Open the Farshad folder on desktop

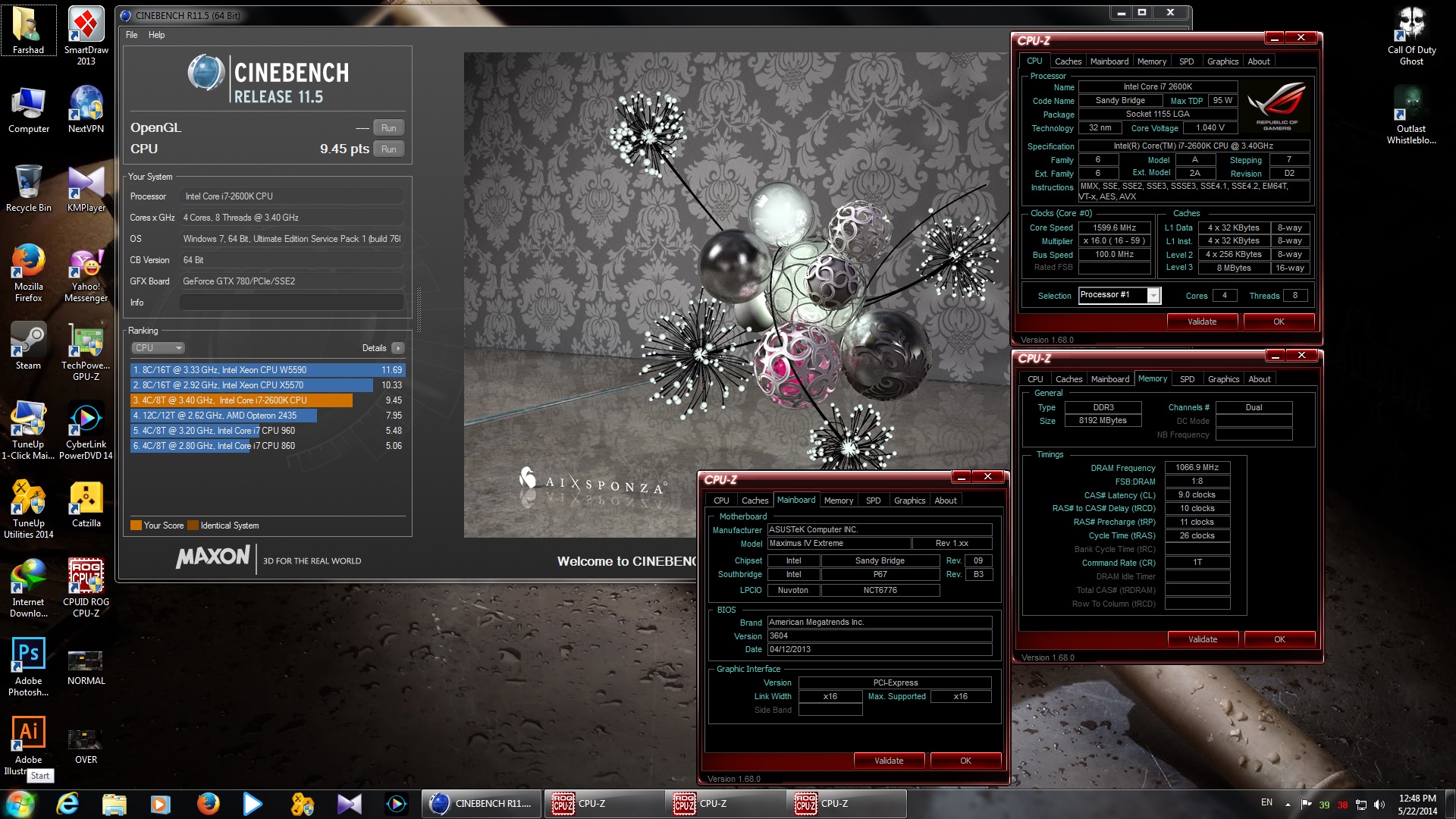tap(28, 30)
